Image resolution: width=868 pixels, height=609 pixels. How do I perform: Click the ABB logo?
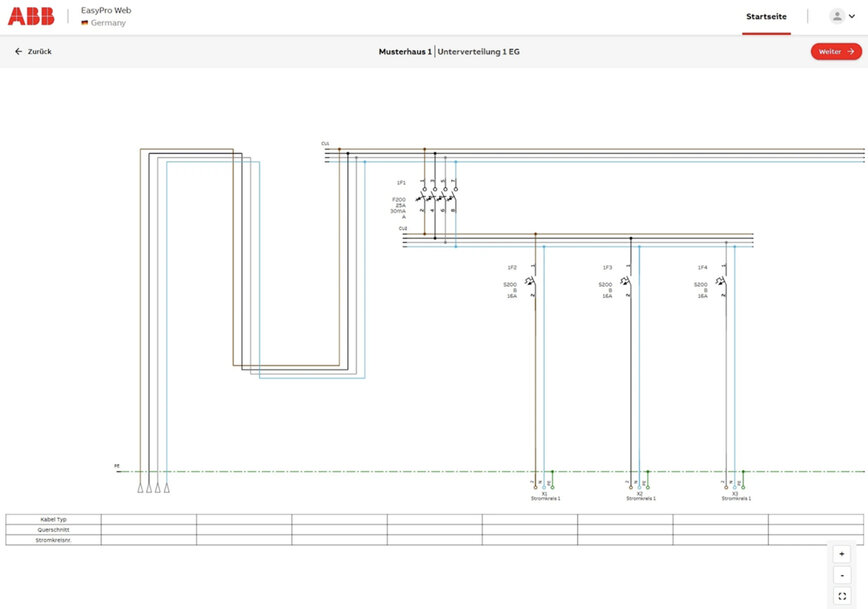[31, 17]
